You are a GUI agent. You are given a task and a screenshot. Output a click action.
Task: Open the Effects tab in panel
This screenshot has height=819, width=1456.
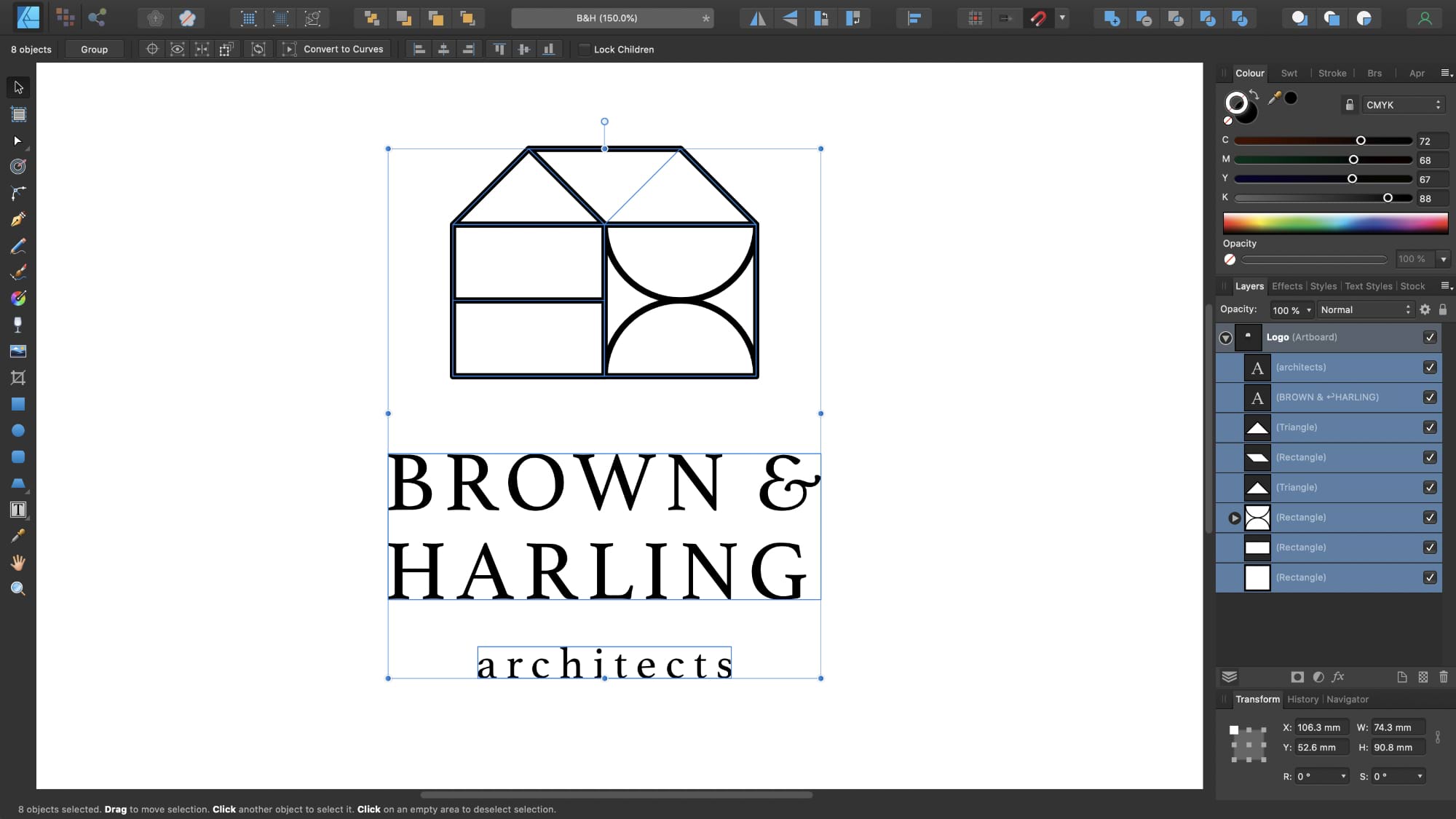pyautogui.click(x=1287, y=286)
